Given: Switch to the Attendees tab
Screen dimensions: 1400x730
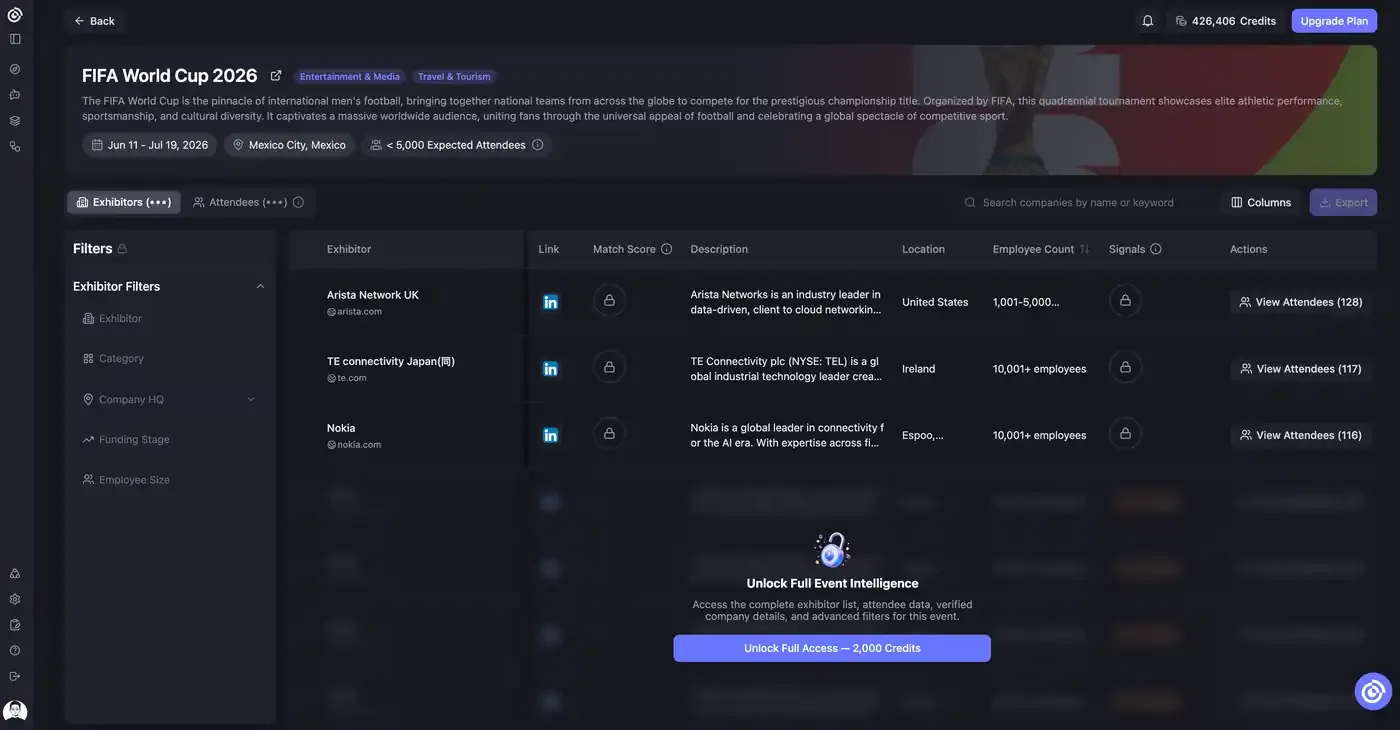Looking at the screenshot, I should click(x=240, y=202).
